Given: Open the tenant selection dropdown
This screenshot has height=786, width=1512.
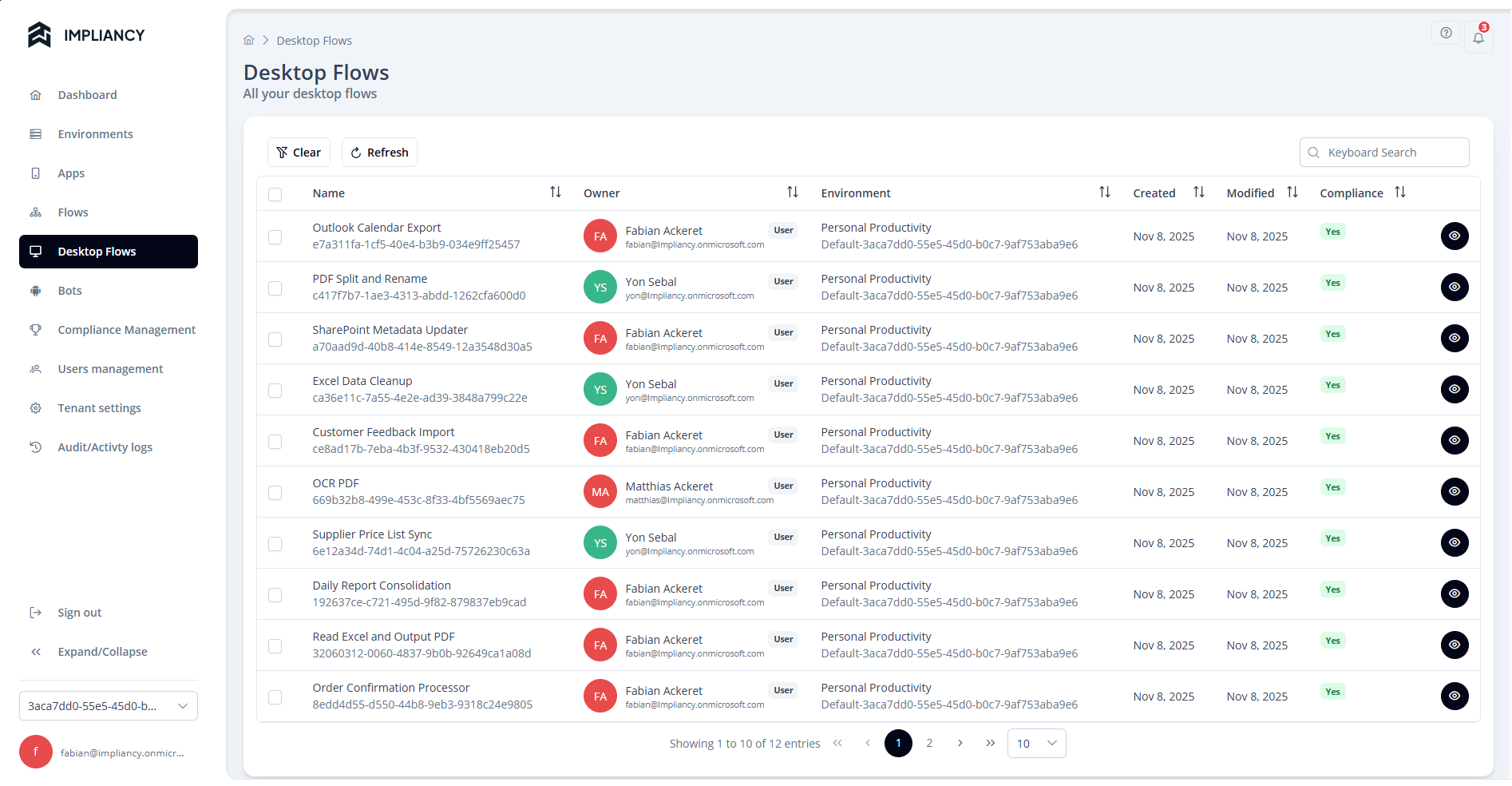Looking at the screenshot, I should click(108, 706).
